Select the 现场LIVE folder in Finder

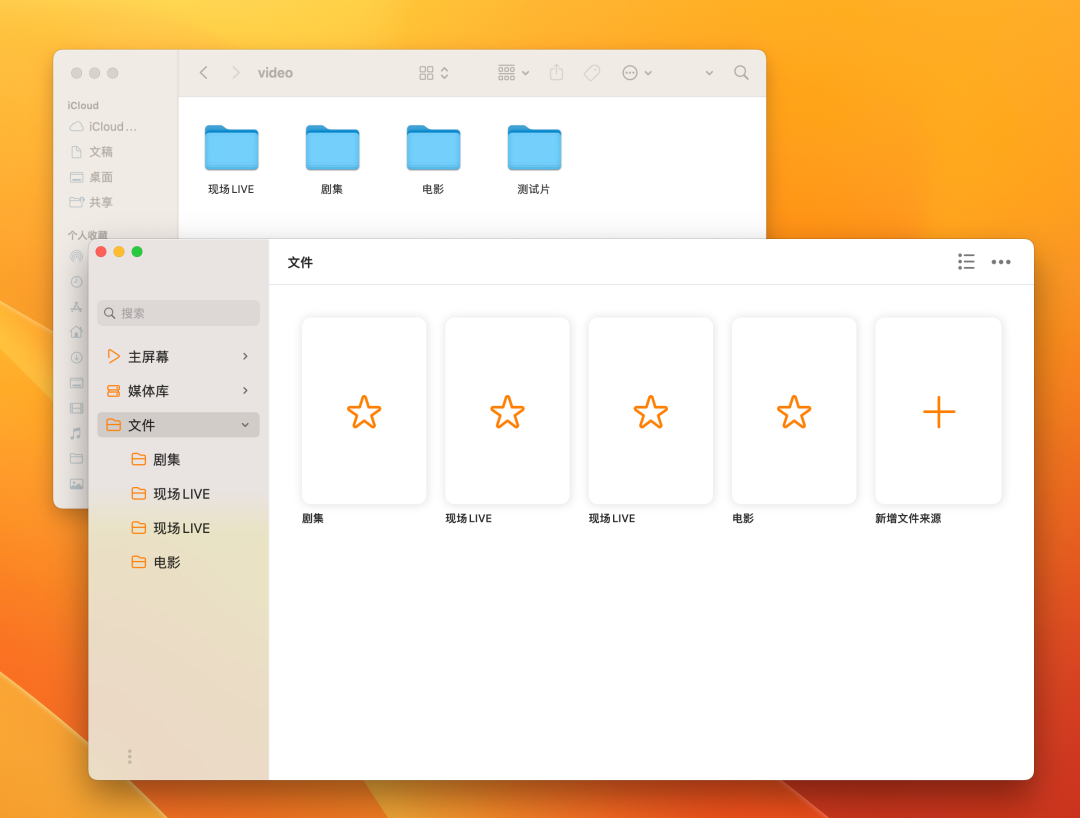click(x=231, y=160)
